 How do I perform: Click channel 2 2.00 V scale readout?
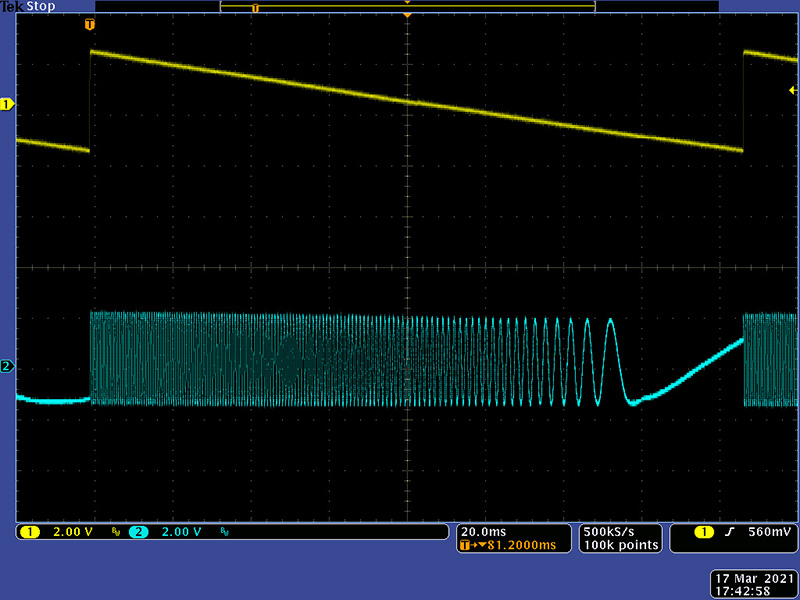pos(182,532)
